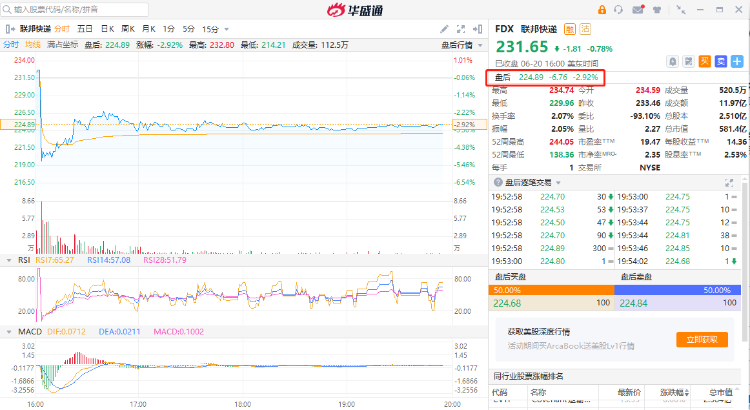Viewport: 750px width, 410px height.
Task: Add FDX to watchlist with plus icon
Action: pyautogui.click(x=737, y=62)
